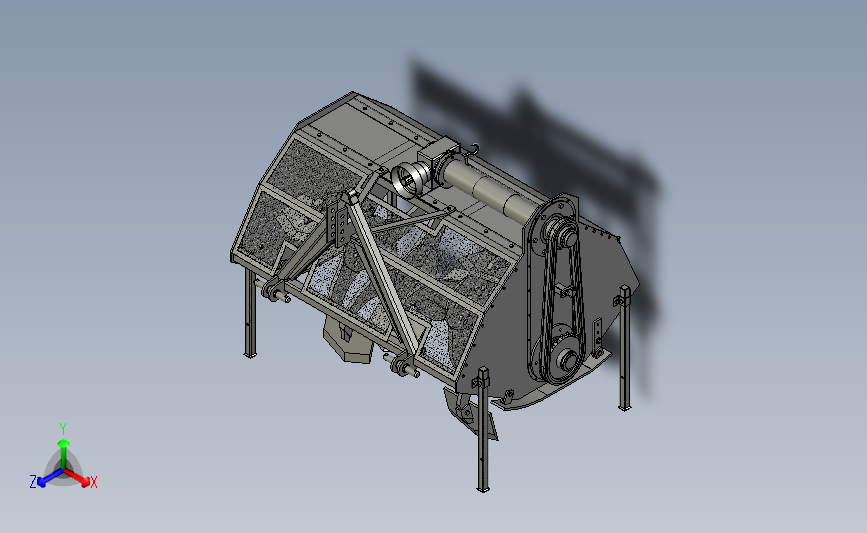Click the red X axis arrow
Screen dimensions: 867x533
[77, 477]
